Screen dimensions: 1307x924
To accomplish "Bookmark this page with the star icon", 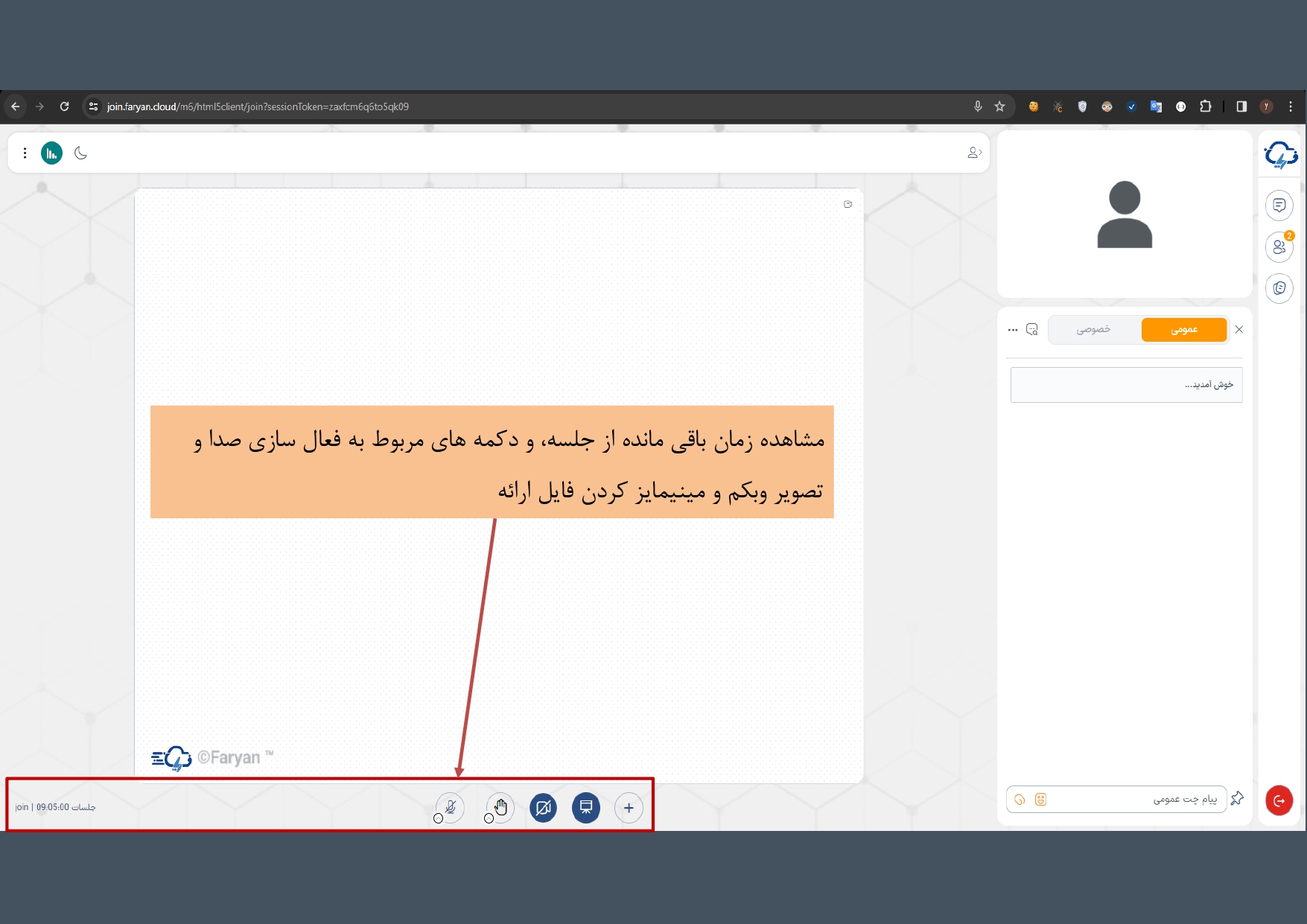I will pos(999,106).
